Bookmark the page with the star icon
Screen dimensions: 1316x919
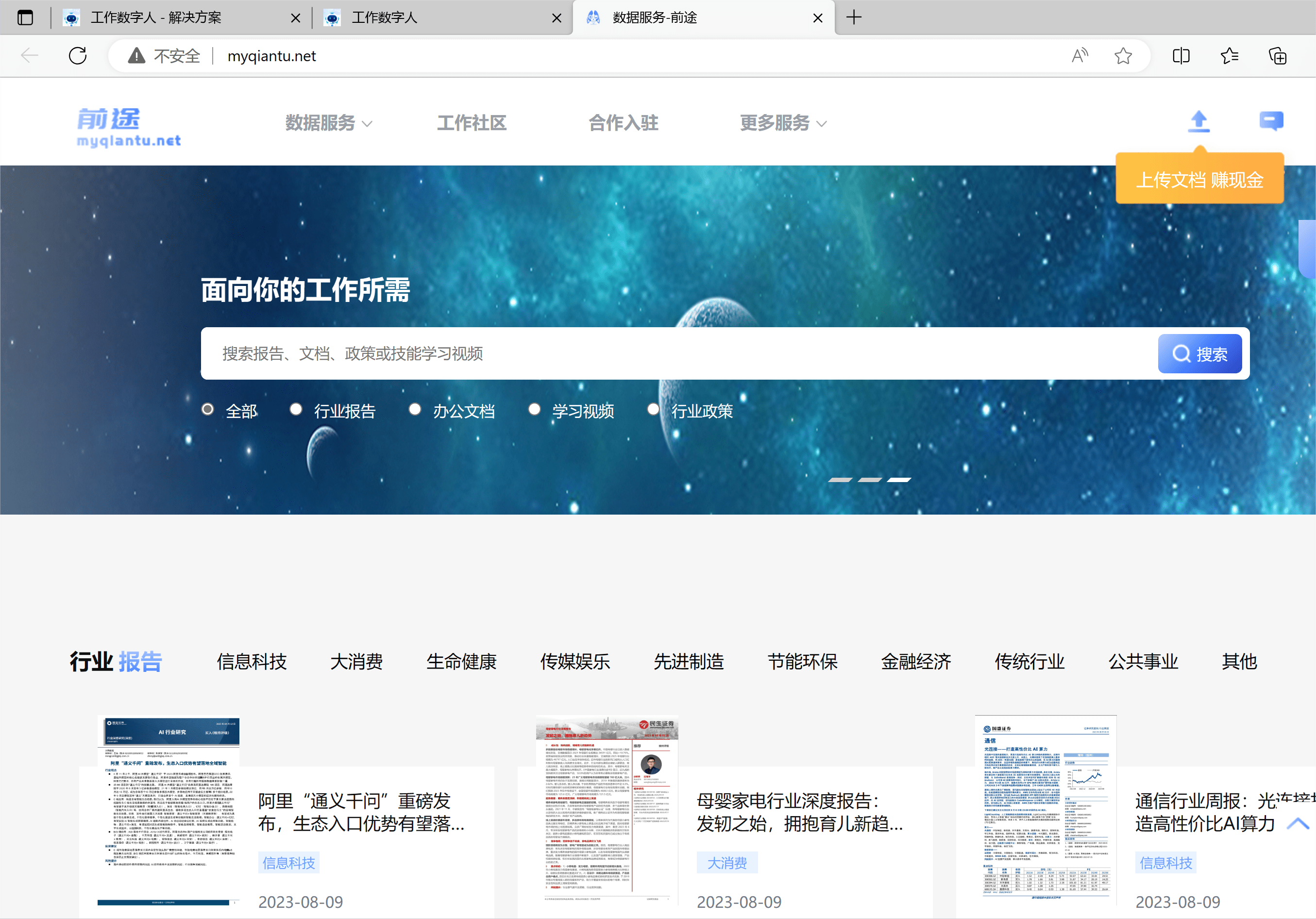pos(1123,55)
